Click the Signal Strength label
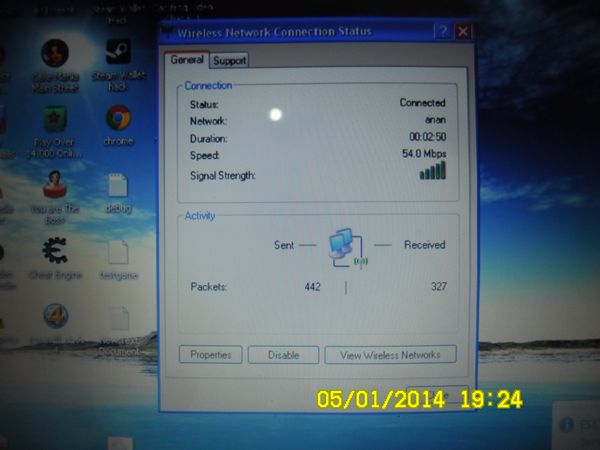This screenshot has height=450, width=600. [222, 176]
